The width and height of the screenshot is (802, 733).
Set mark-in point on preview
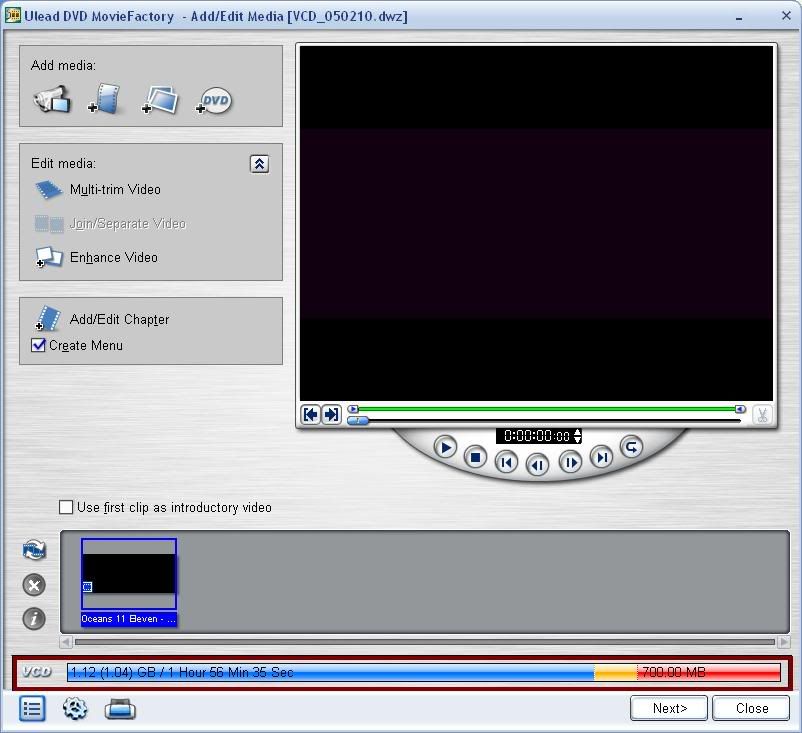pyautogui.click(x=310, y=414)
